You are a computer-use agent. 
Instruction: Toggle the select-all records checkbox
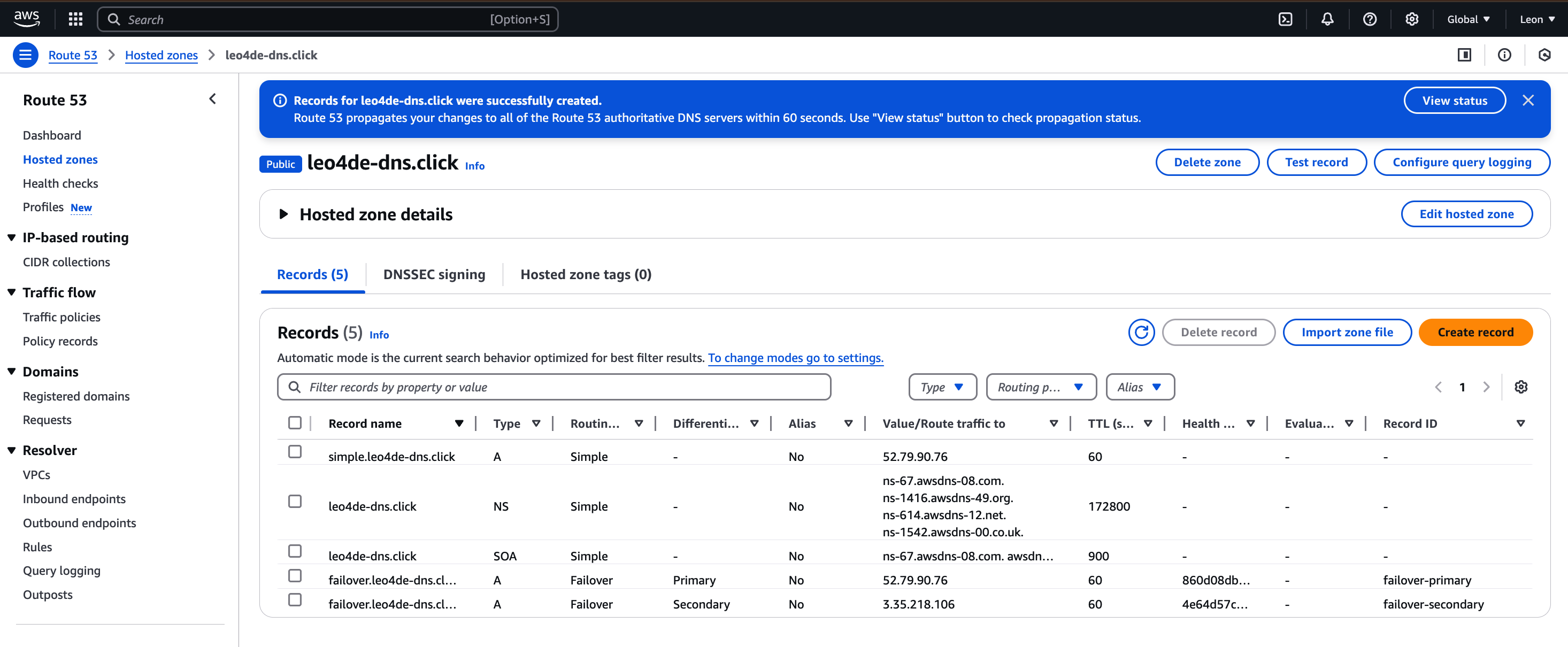(295, 423)
